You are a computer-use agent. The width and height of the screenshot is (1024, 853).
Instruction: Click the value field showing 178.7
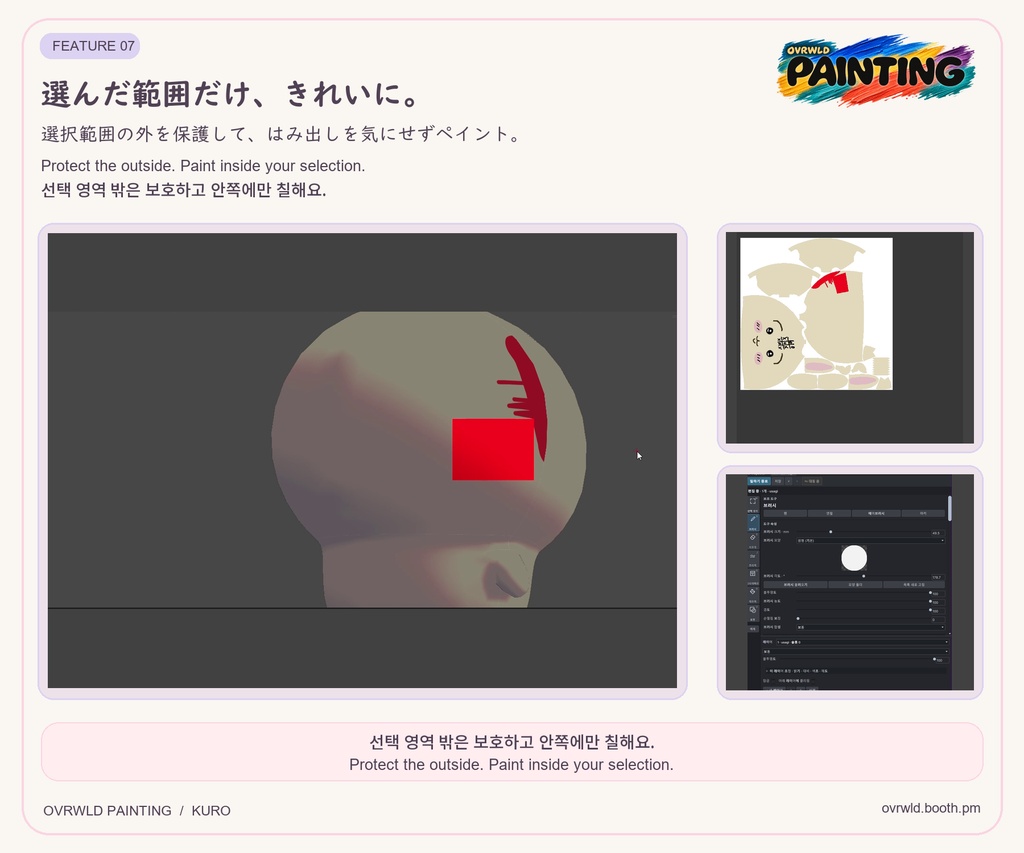(938, 577)
